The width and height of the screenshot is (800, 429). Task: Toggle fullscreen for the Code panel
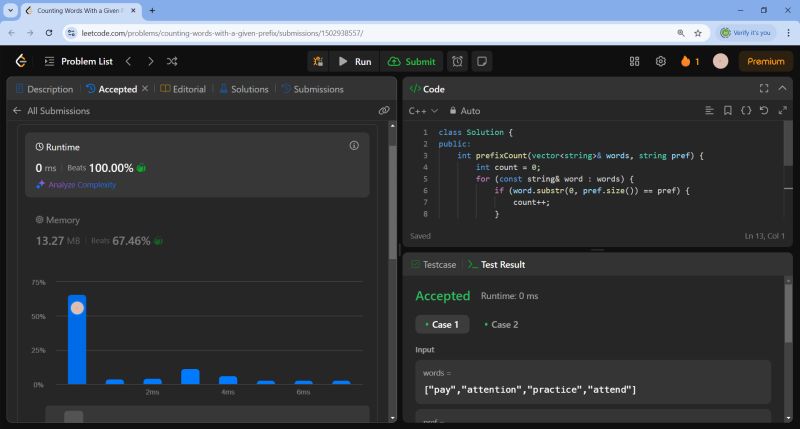click(764, 89)
